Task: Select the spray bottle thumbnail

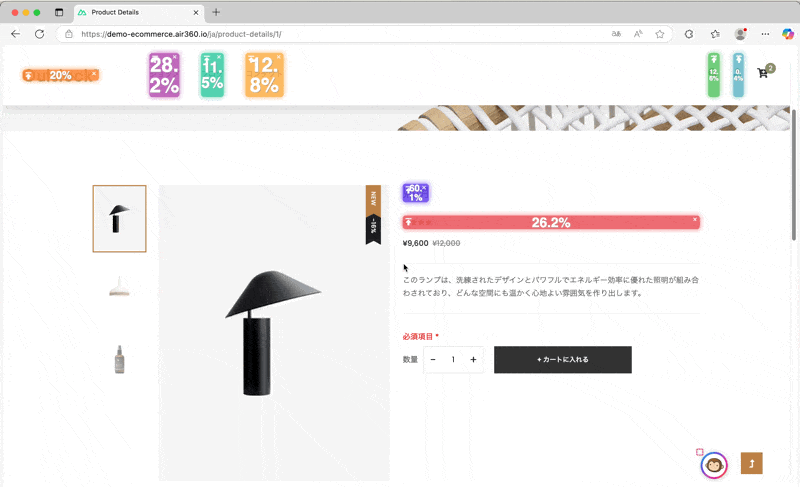Action: (119, 358)
